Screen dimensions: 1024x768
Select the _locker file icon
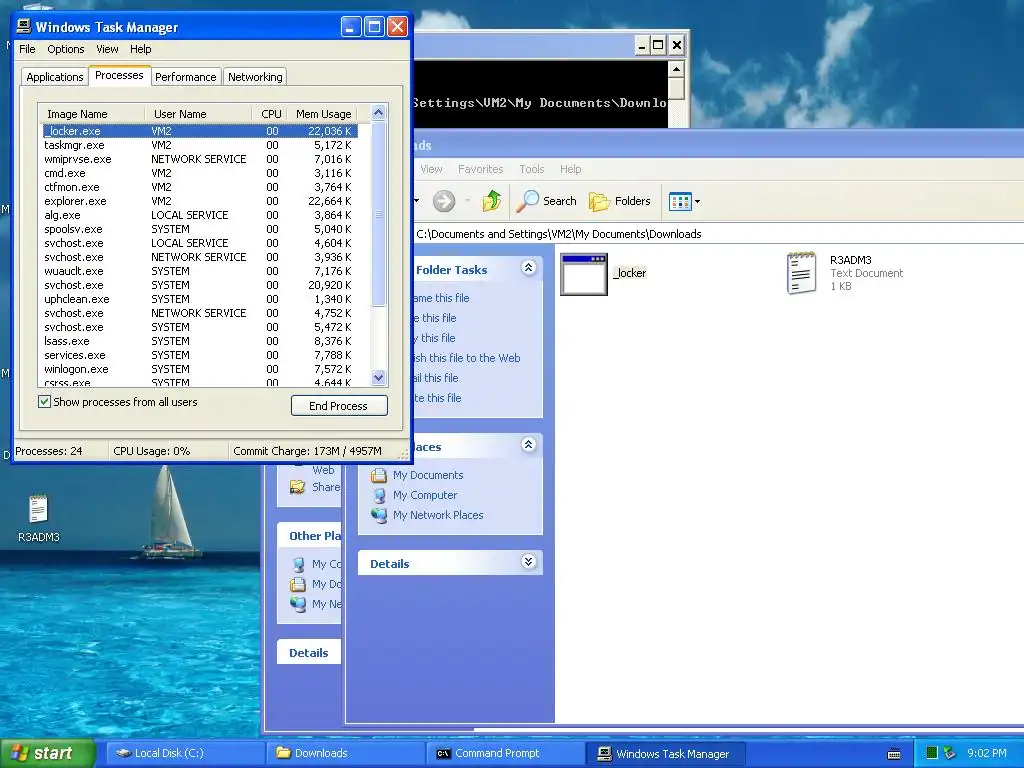[584, 274]
